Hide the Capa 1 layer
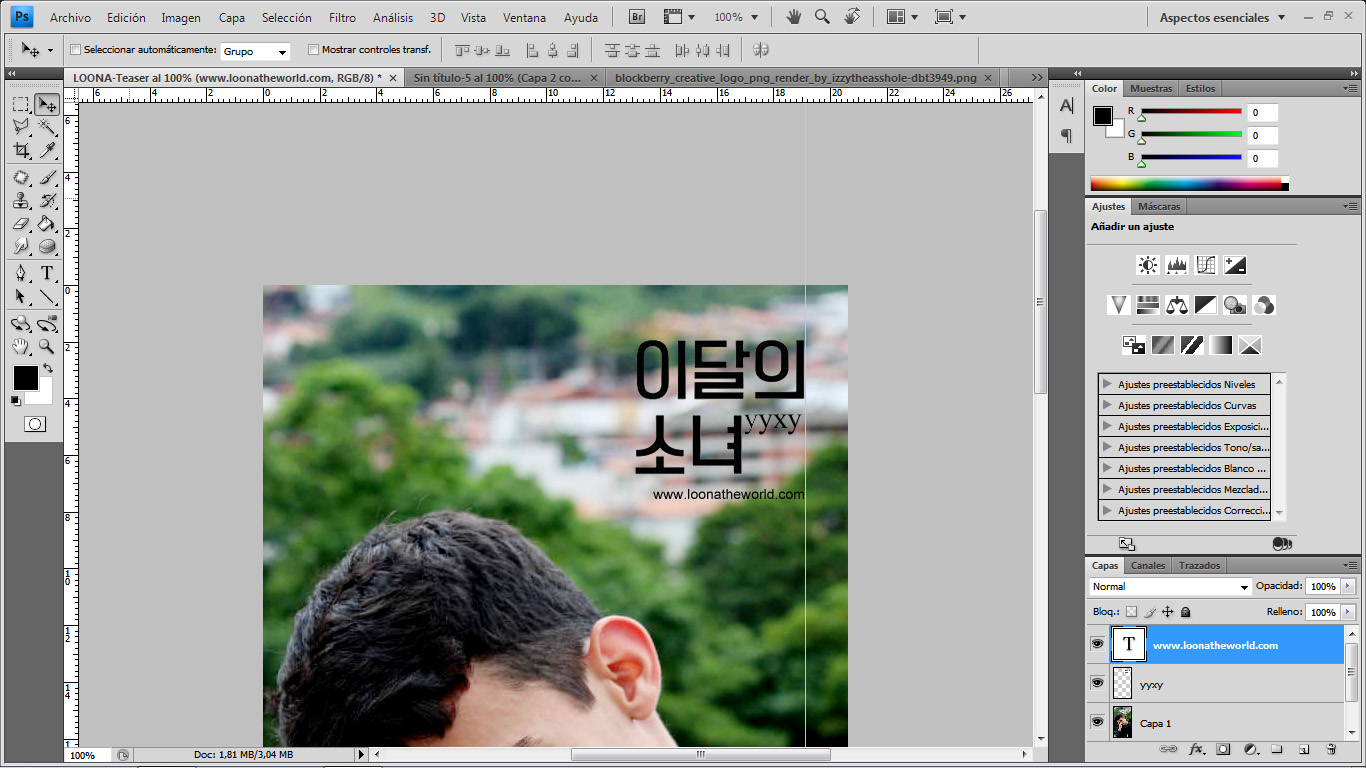Image resolution: width=1366 pixels, height=768 pixels. click(1097, 722)
